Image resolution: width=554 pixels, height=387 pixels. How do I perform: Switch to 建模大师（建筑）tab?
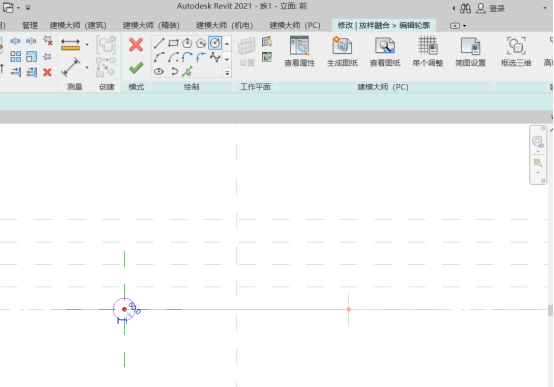(78, 25)
